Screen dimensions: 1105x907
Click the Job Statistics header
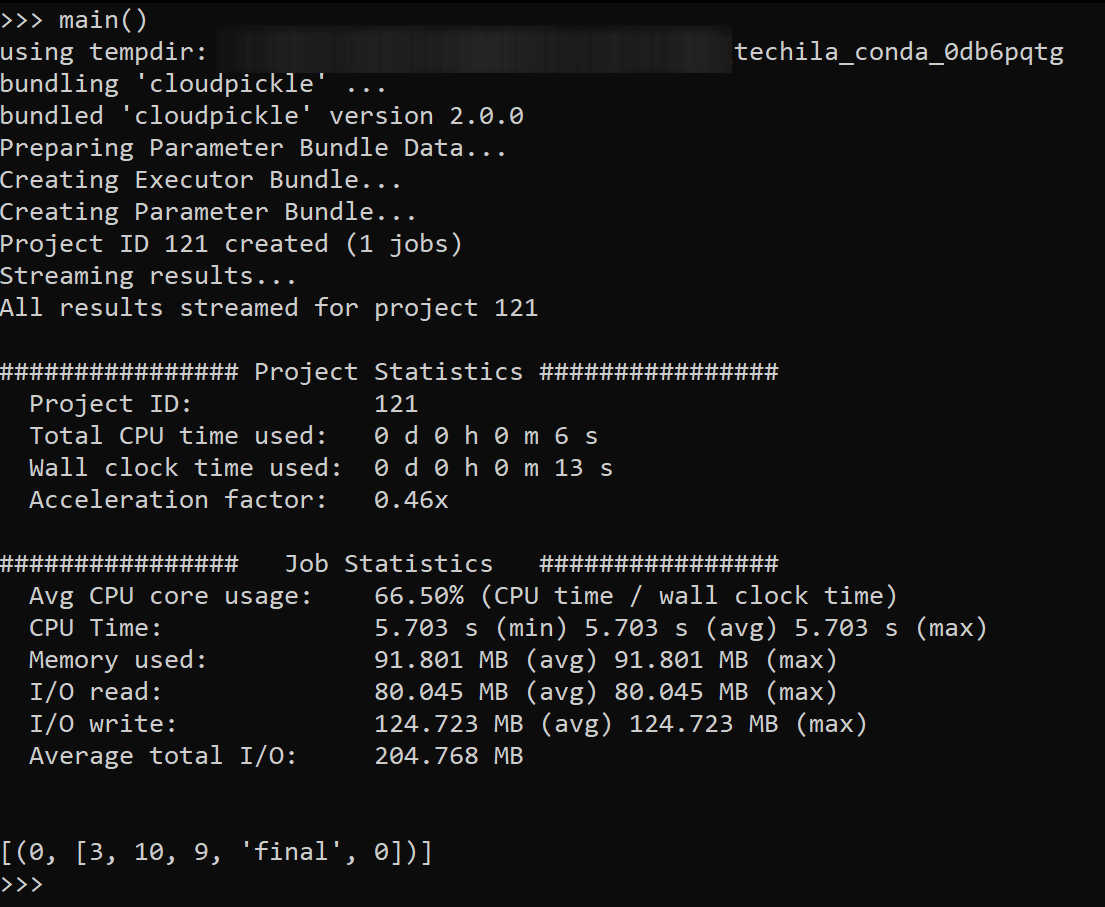point(388,564)
